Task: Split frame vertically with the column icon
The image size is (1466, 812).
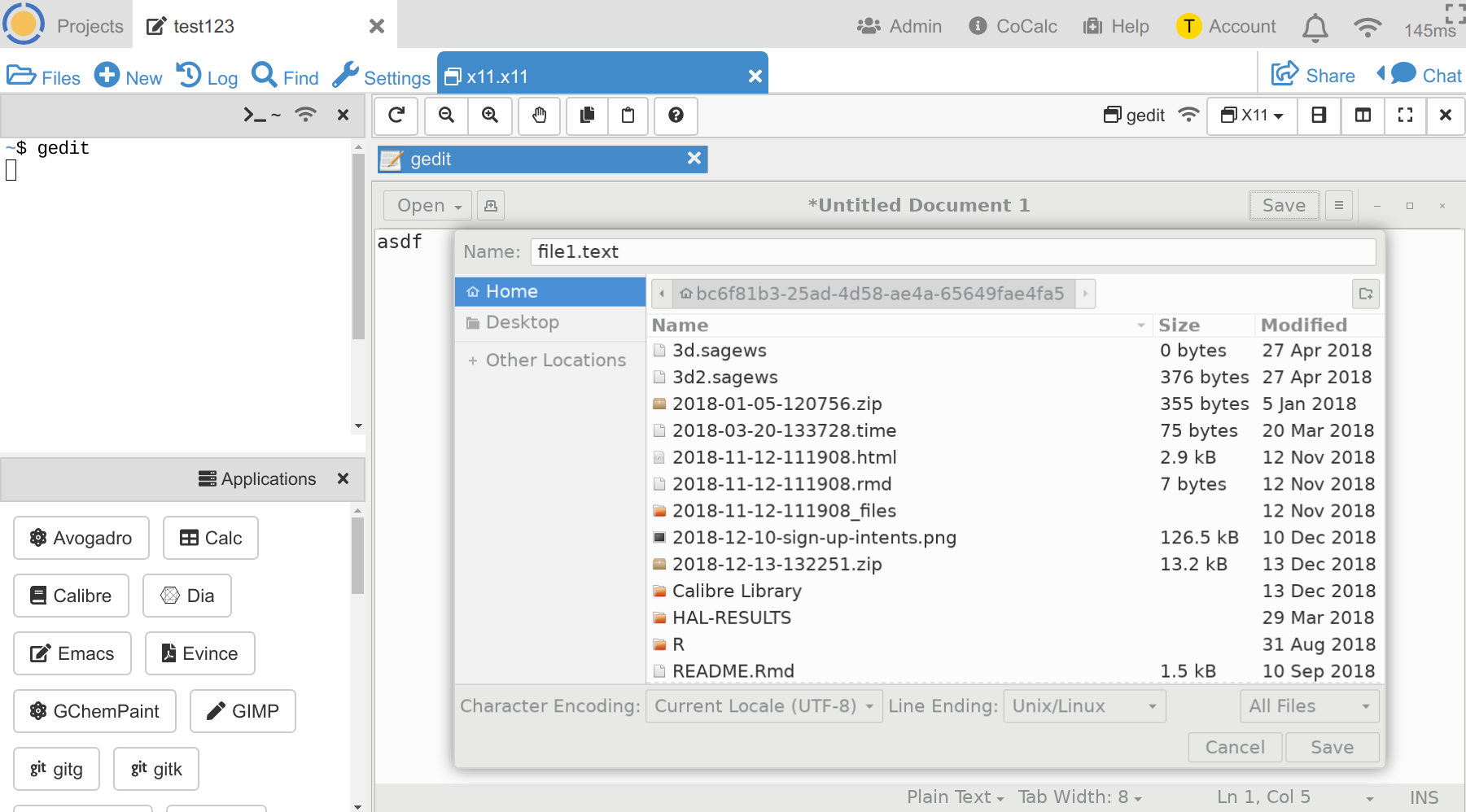Action: (x=1363, y=116)
